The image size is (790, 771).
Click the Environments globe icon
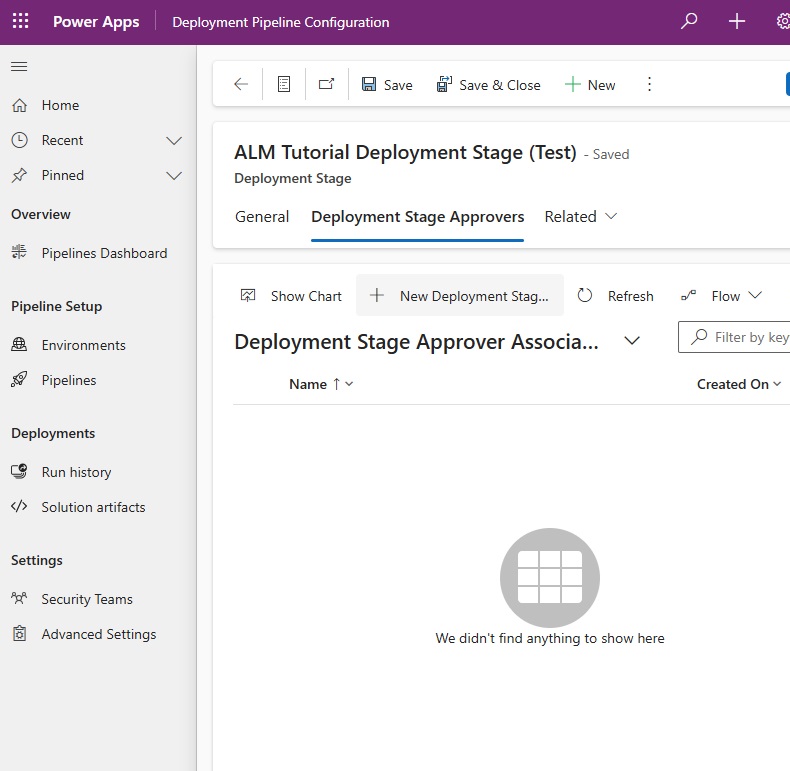[19, 345]
